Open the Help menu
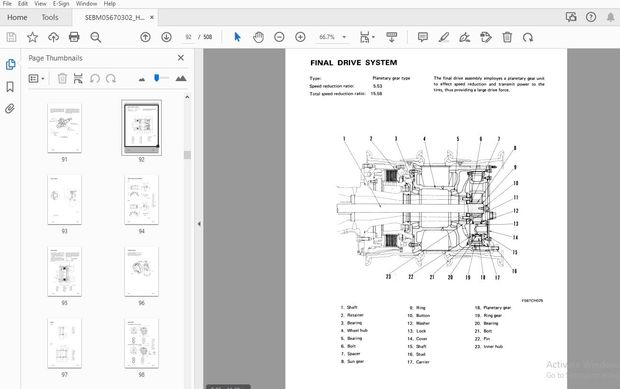 point(110,4)
